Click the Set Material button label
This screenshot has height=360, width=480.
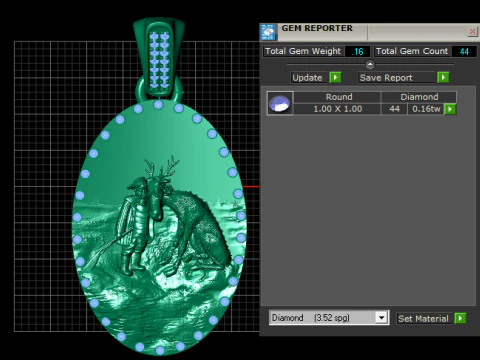(x=423, y=319)
